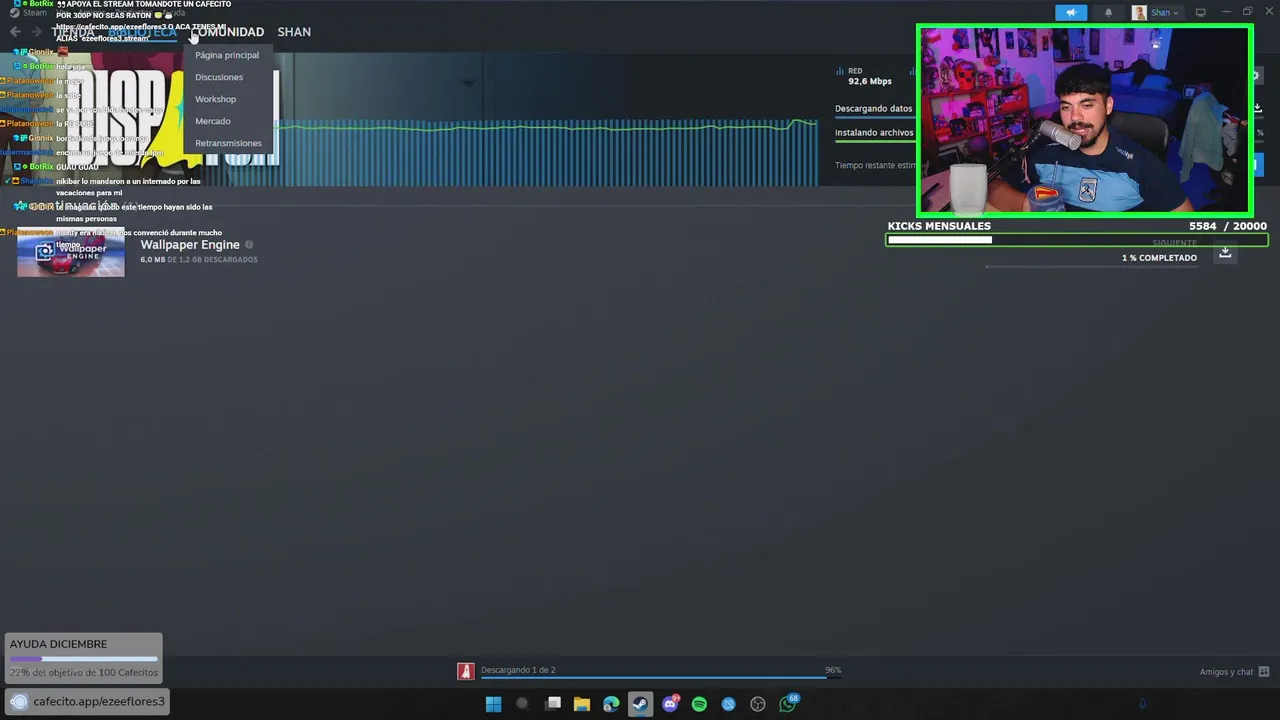Click the game icon in bottom download bar
Viewport: 1280px width, 720px height.
pos(465,671)
